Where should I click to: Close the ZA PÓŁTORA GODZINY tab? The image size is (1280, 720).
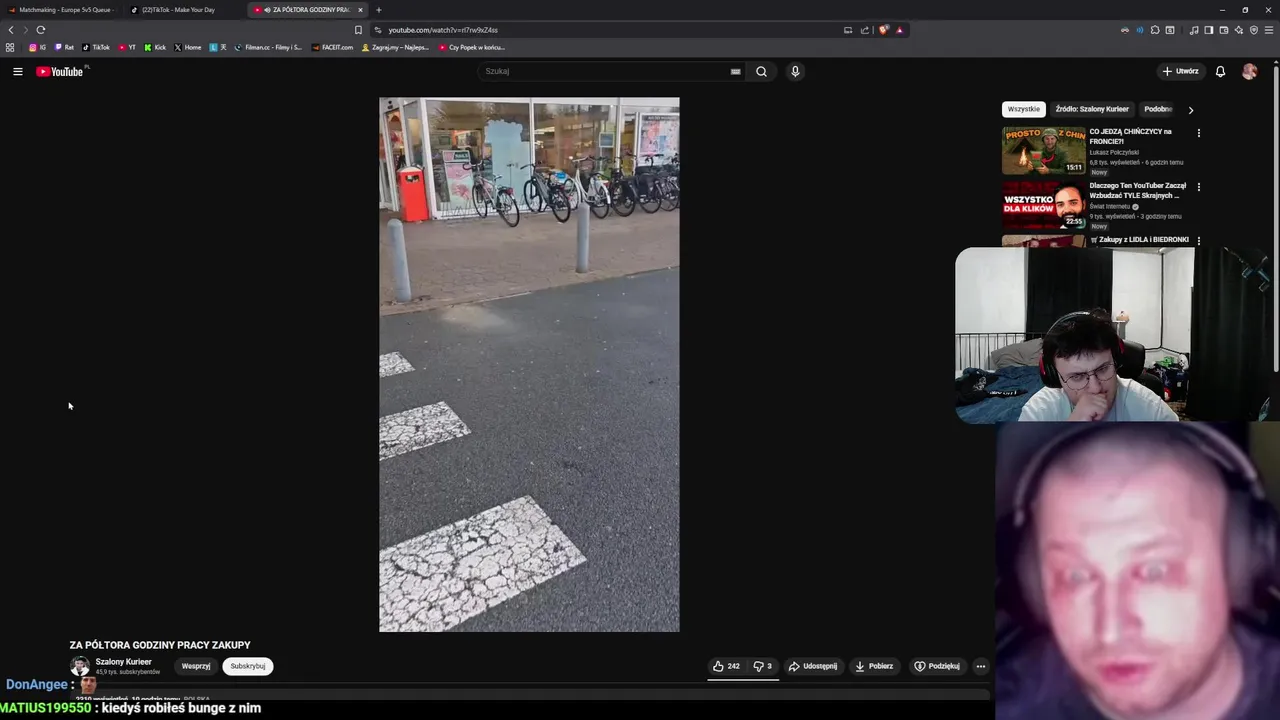[360, 10]
